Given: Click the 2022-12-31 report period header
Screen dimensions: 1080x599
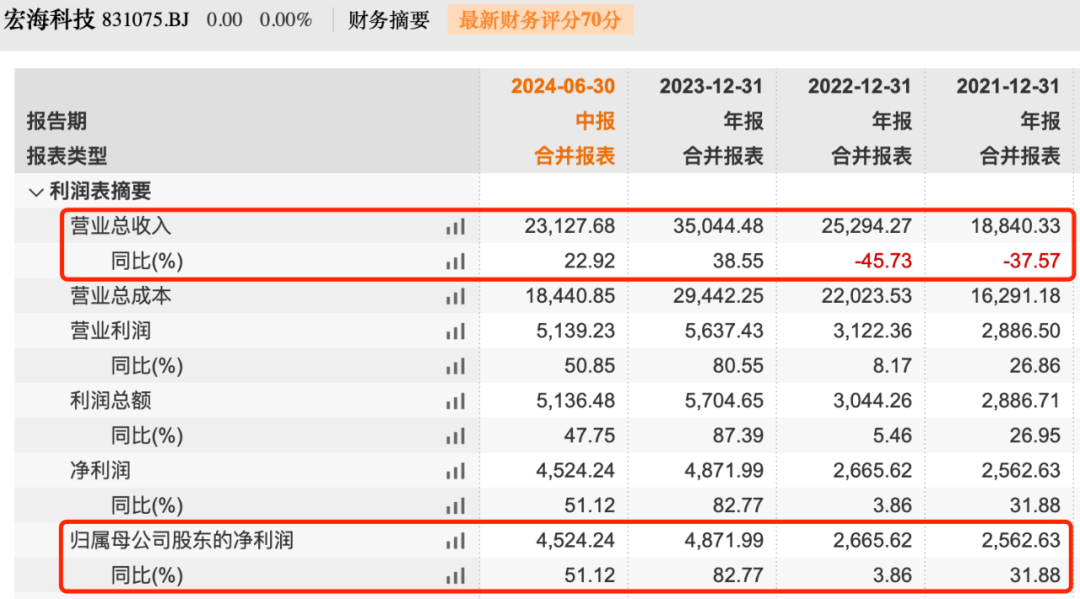Looking at the screenshot, I should pyautogui.click(x=860, y=86).
